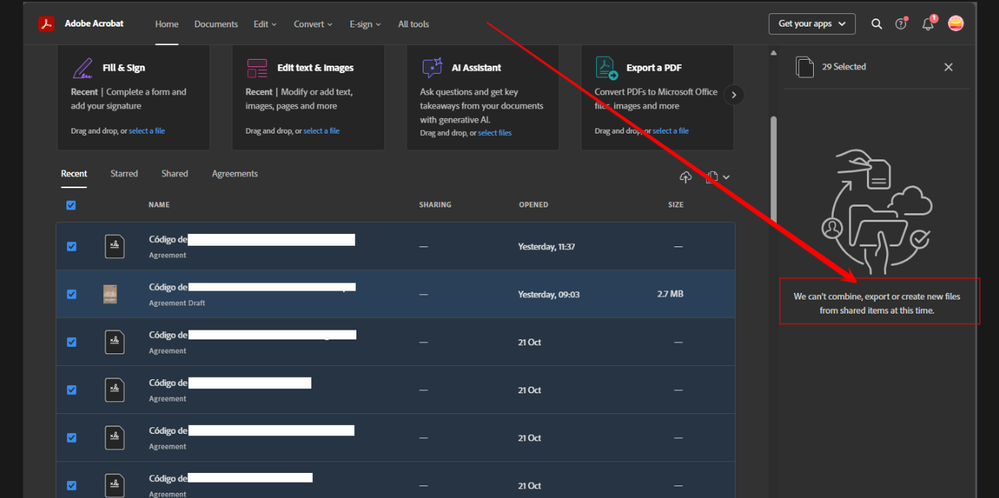Click the Export a PDF icon
This screenshot has height=498, width=999.
pos(607,67)
